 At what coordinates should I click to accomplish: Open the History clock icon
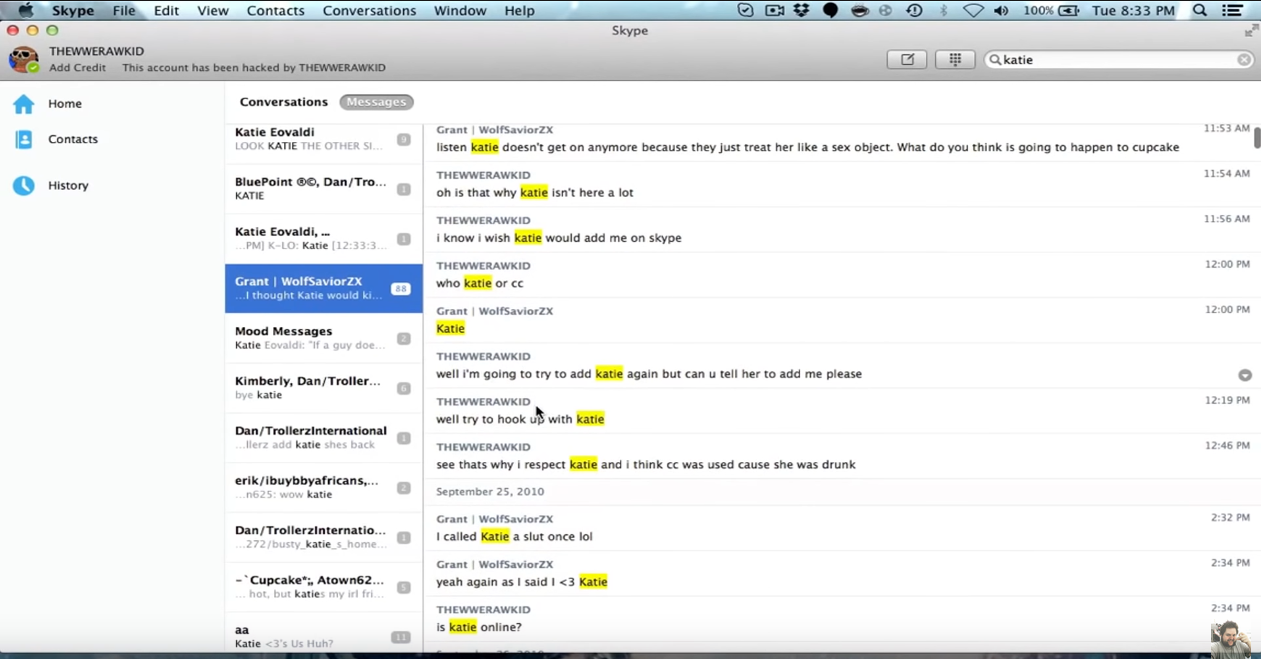pos(23,186)
